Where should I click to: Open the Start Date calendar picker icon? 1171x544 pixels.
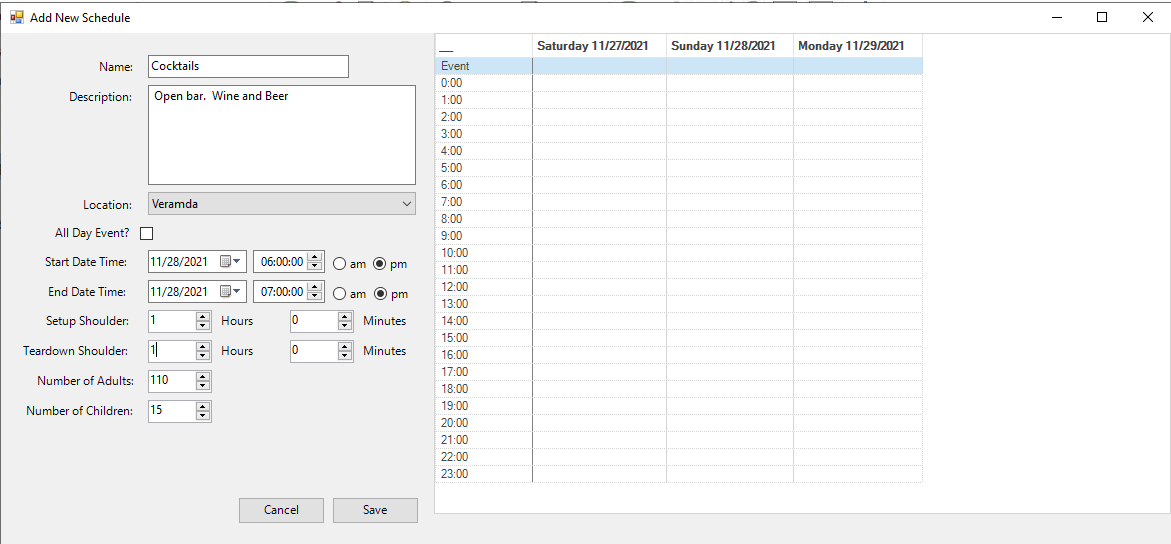click(231, 262)
